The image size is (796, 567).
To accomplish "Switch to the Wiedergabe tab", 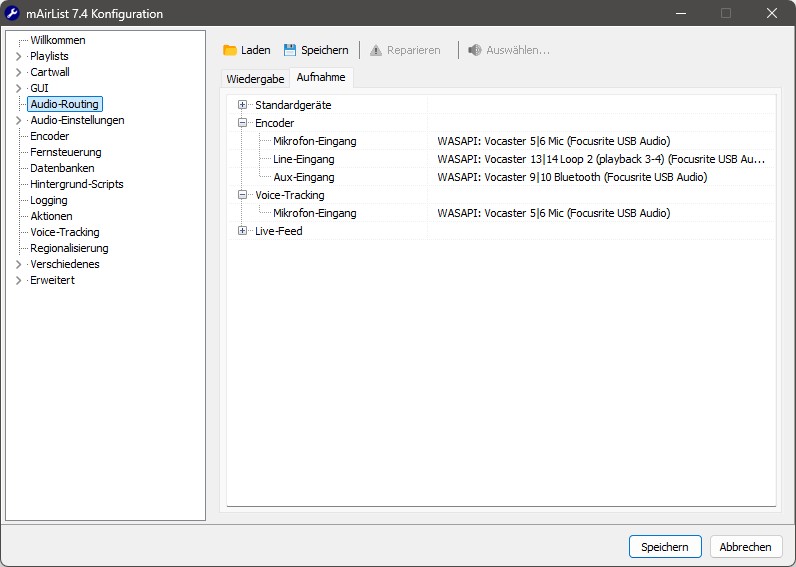I will [255, 79].
